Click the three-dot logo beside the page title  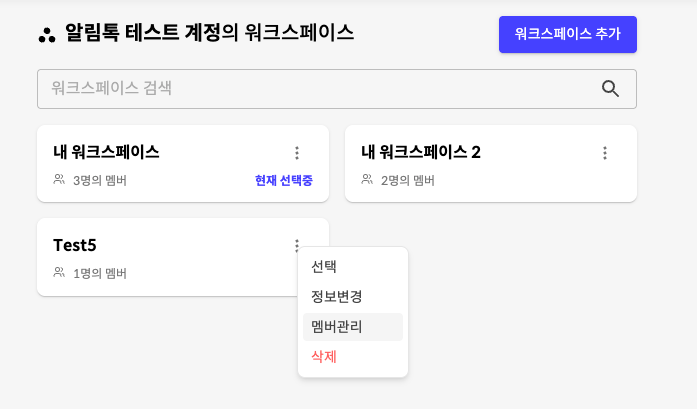click(x=47, y=35)
